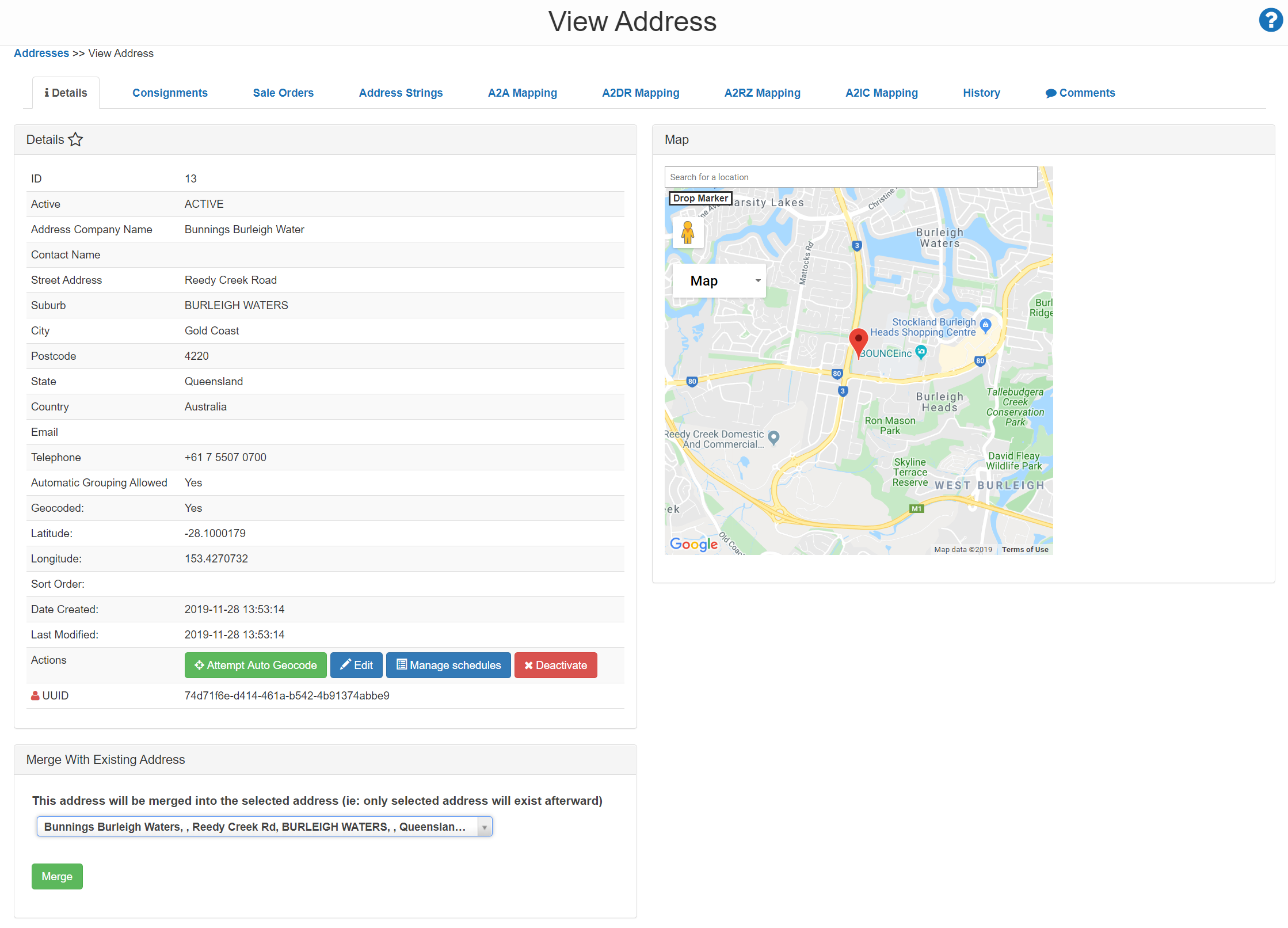1288x928 pixels.
Task: Open the Consignments tab
Action: point(170,93)
